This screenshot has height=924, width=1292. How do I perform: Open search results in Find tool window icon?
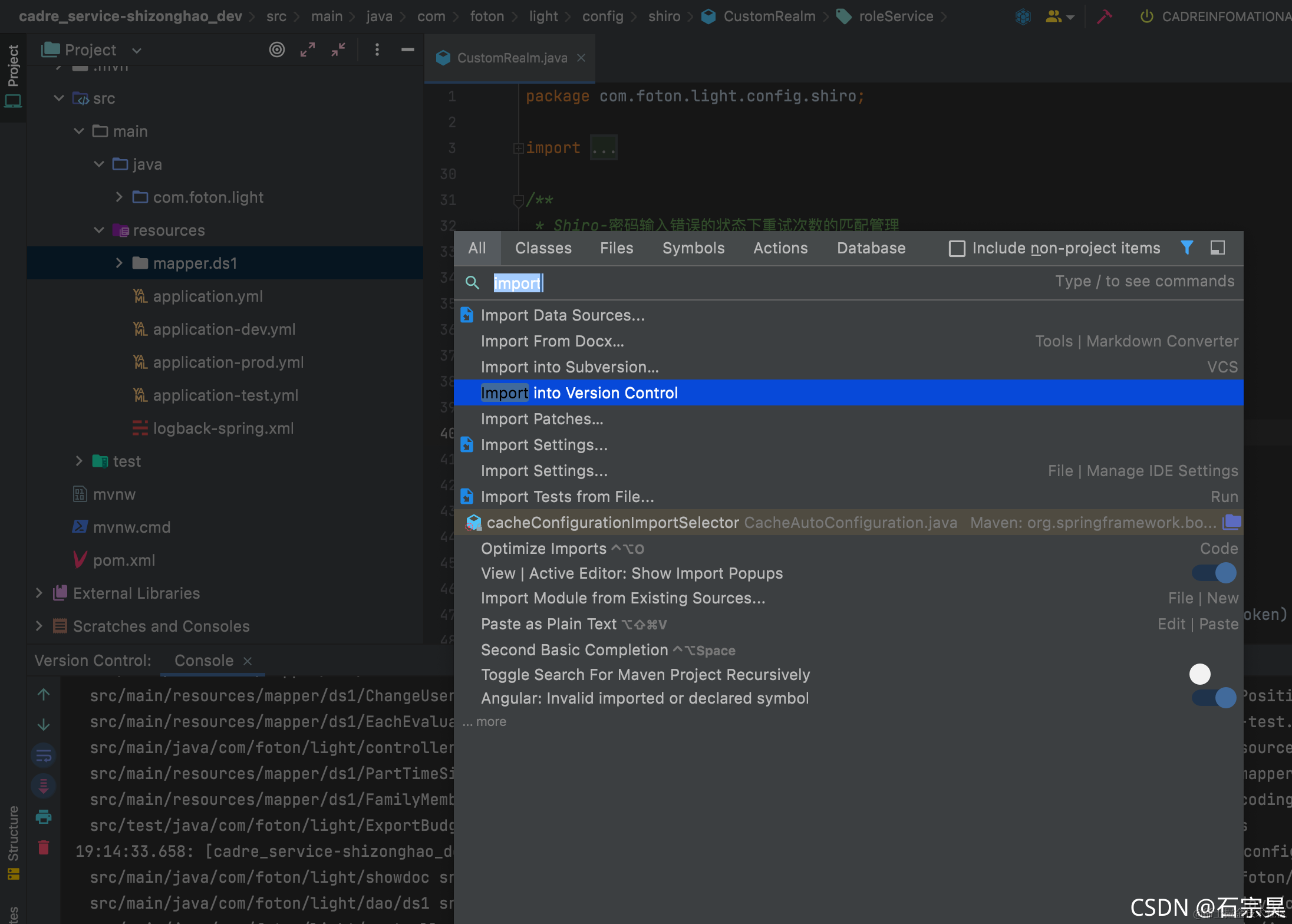1217,248
